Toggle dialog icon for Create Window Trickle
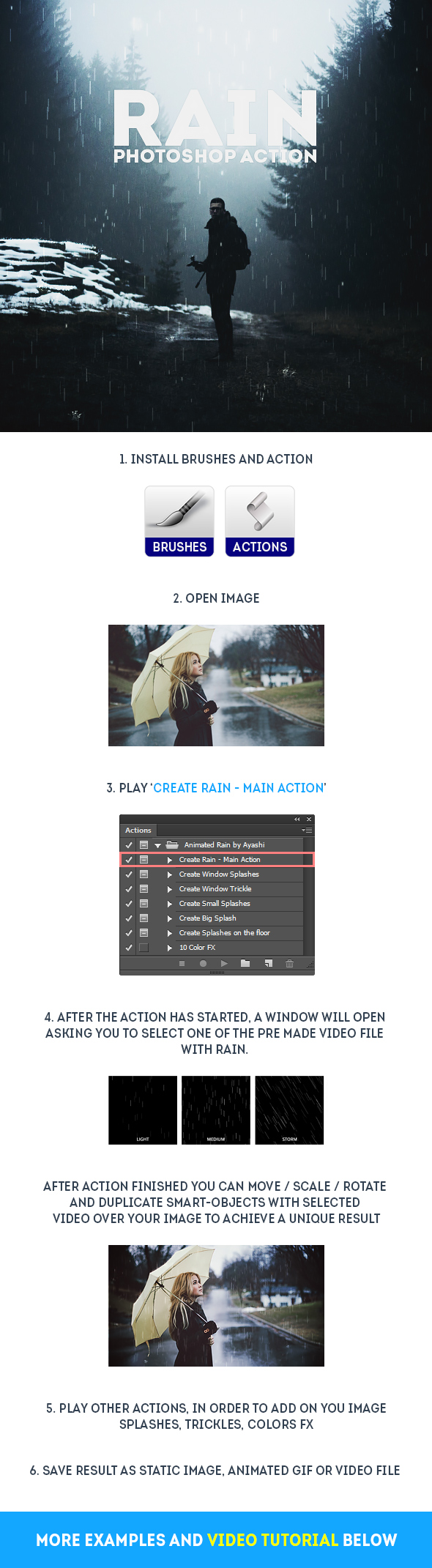Viewport: 432px width, 1568px height. click(x=144, y=888)
